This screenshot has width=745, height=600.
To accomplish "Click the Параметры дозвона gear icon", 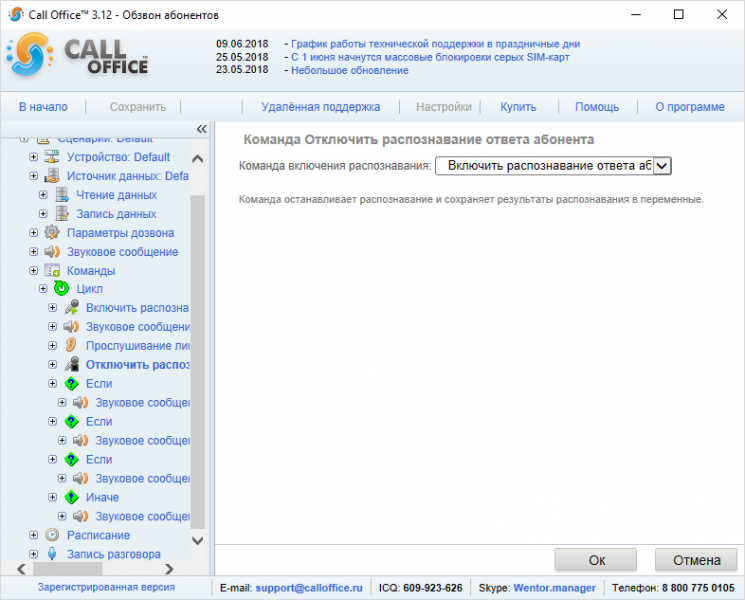I will 52,232.
